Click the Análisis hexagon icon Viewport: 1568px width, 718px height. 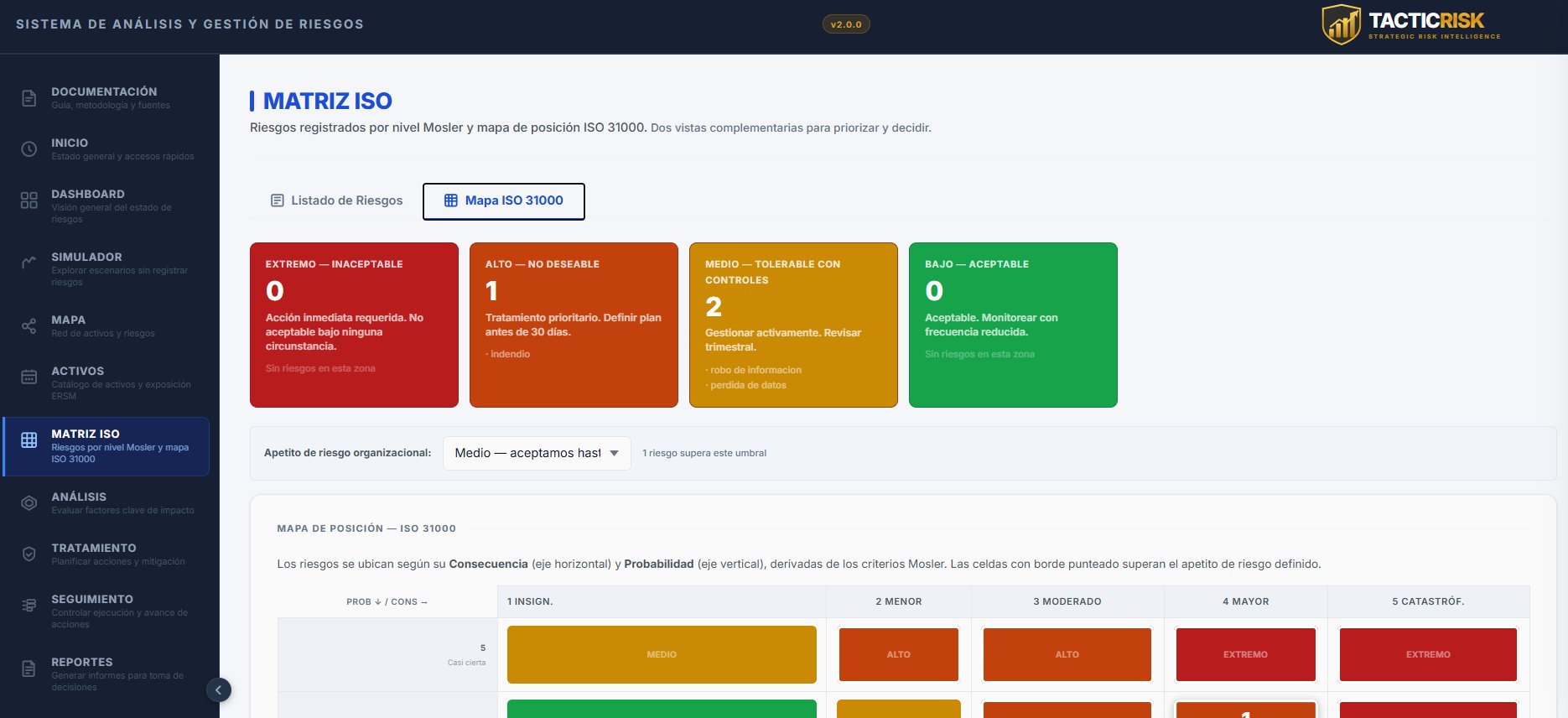click(x=29, y=503)
